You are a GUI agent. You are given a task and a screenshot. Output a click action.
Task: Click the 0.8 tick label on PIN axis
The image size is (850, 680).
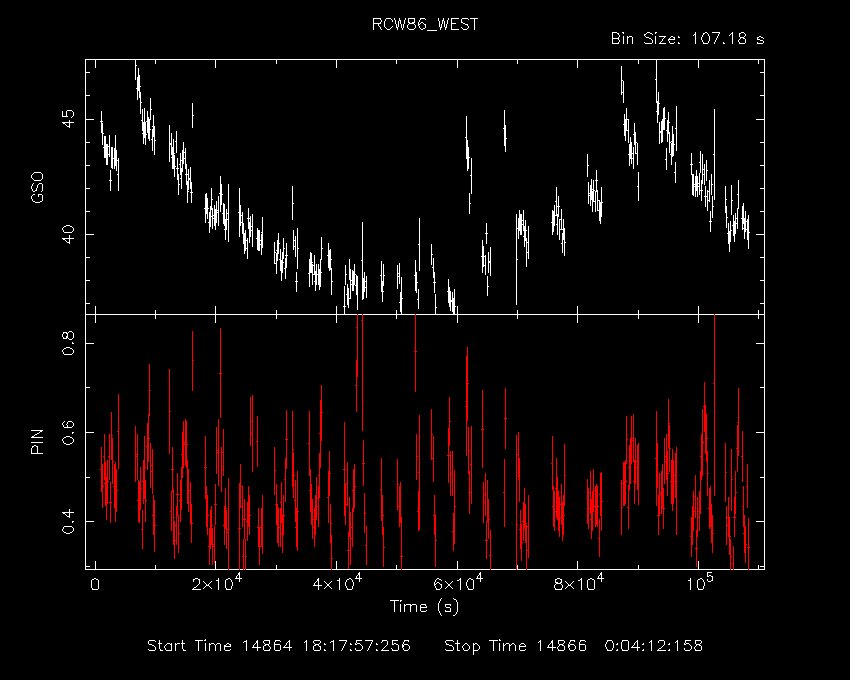click(68, 343)
